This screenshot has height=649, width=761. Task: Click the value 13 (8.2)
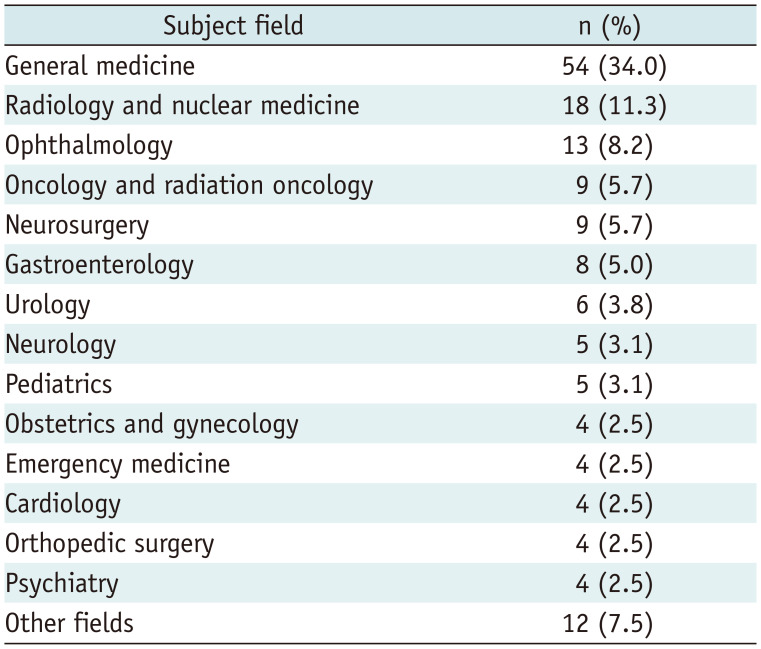pyautogui.click(x=608, y=145)
